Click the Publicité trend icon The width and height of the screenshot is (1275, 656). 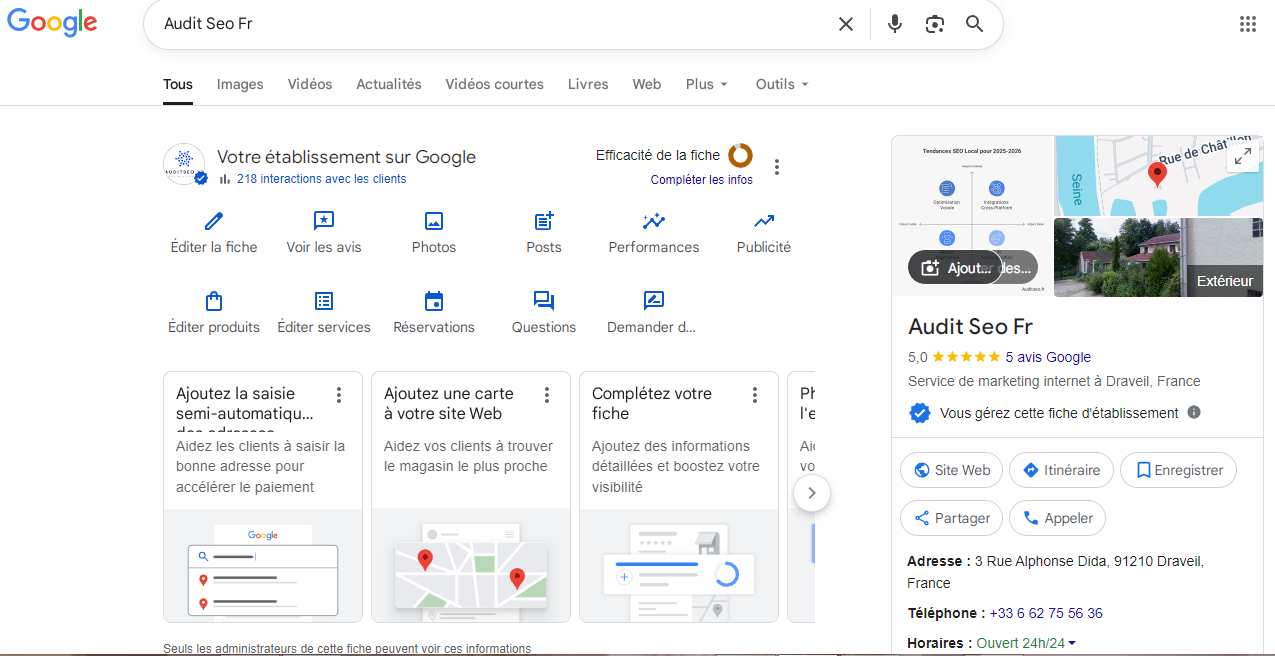tap(764, 221)
